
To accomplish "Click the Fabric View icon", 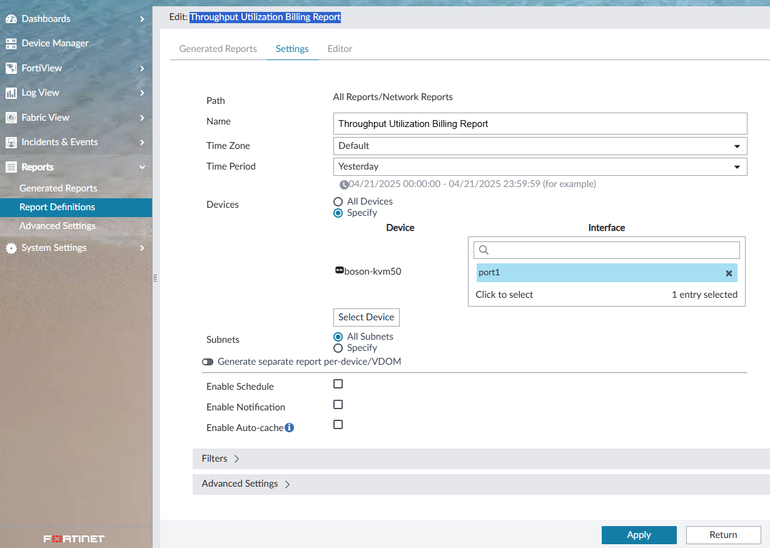I will point(11,117).
